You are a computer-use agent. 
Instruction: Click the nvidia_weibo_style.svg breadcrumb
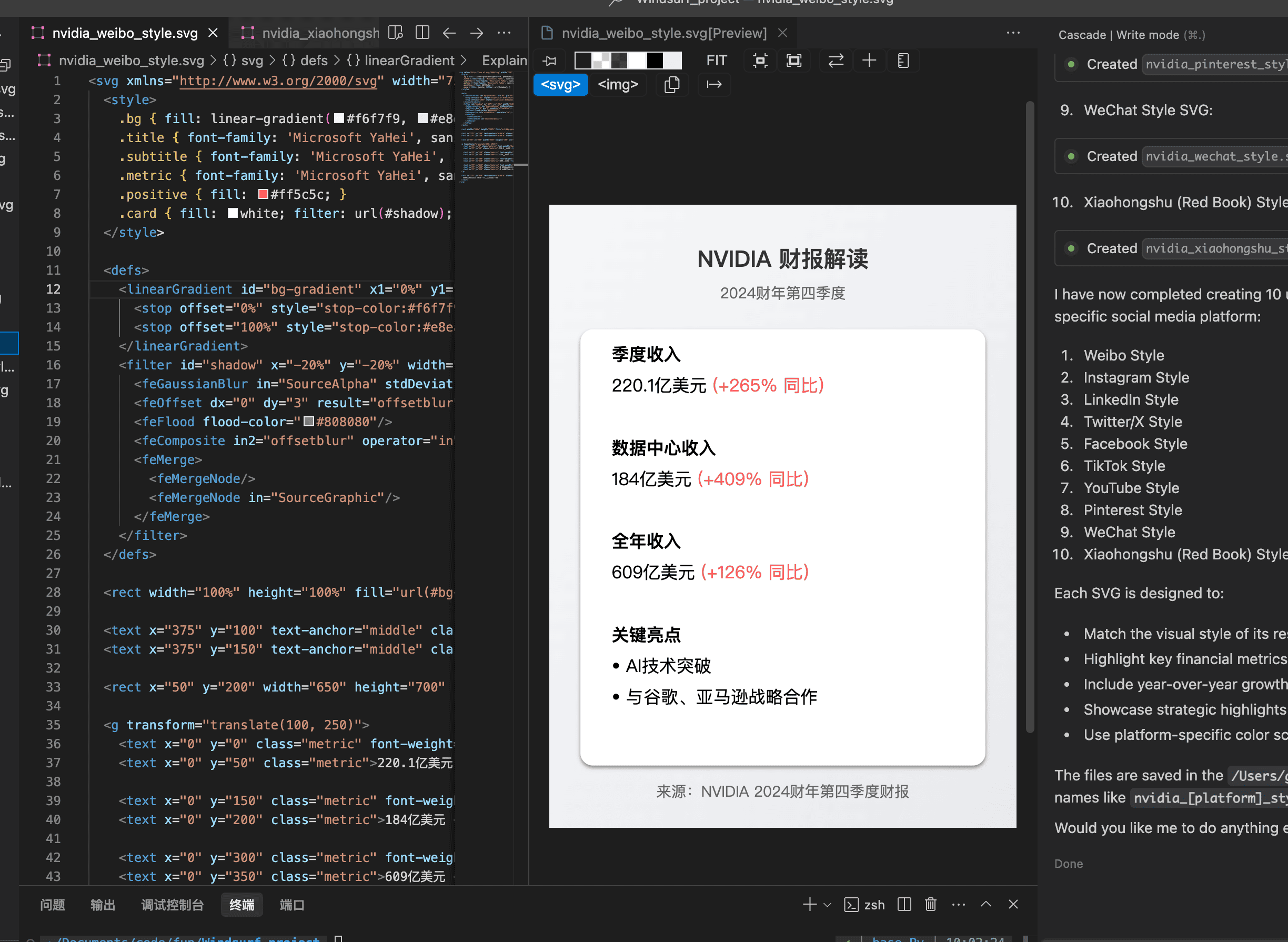click(131, 61)
